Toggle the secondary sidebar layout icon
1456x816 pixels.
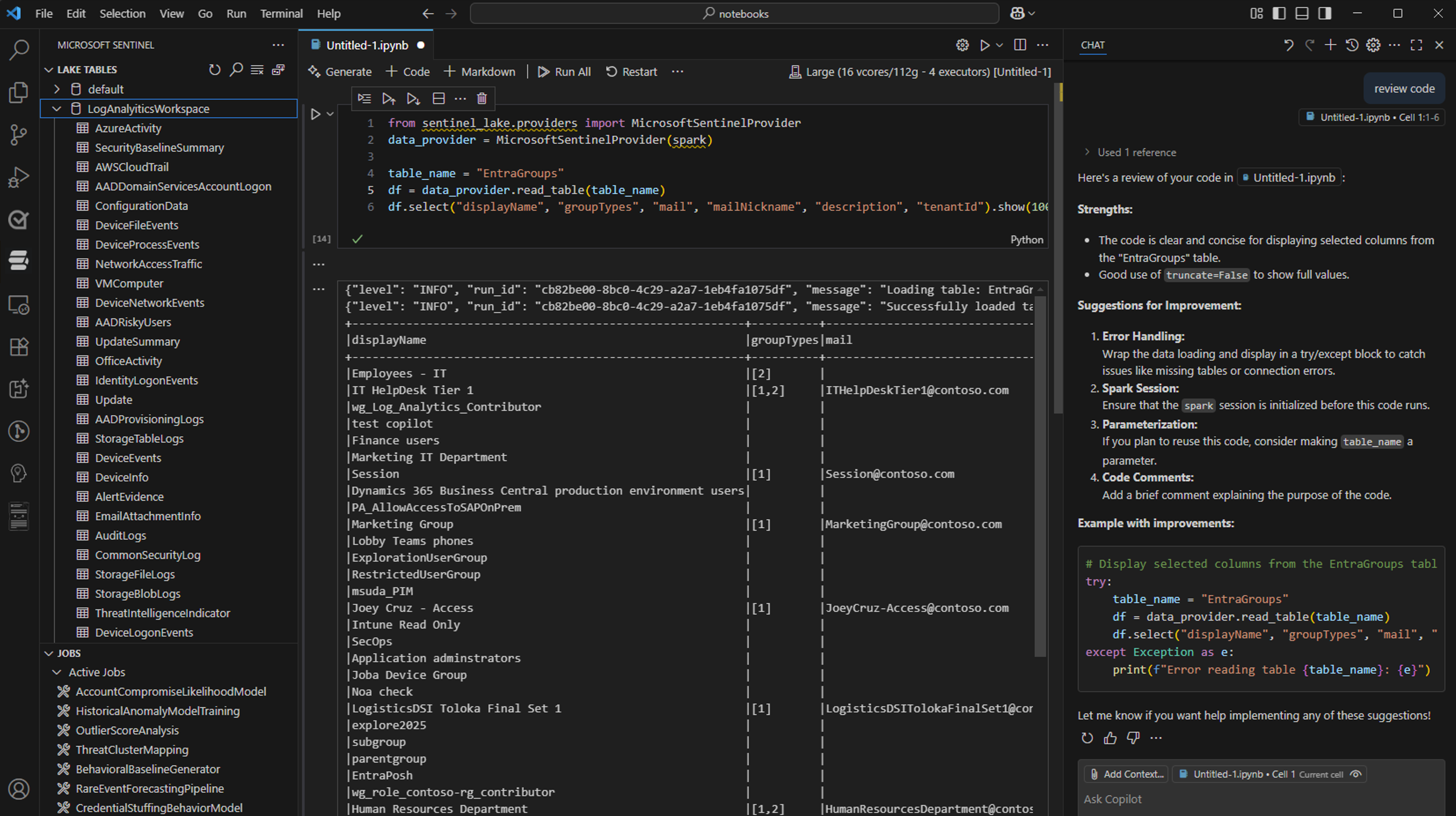click(x=1324, y=13)
